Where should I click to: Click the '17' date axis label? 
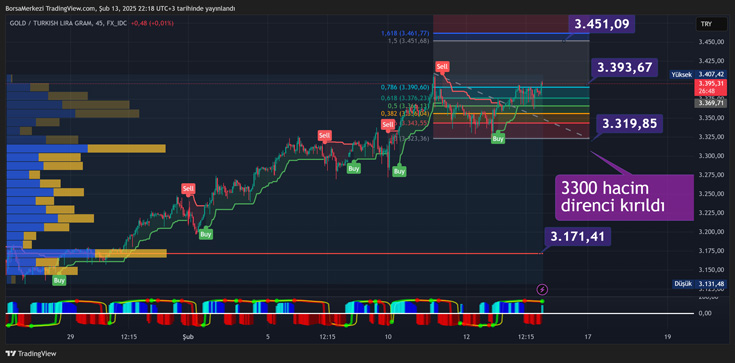(x=588, y=337)
